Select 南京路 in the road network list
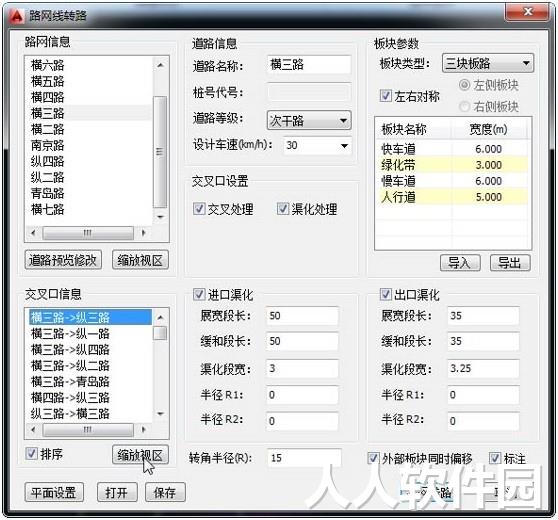 [47, 145]
